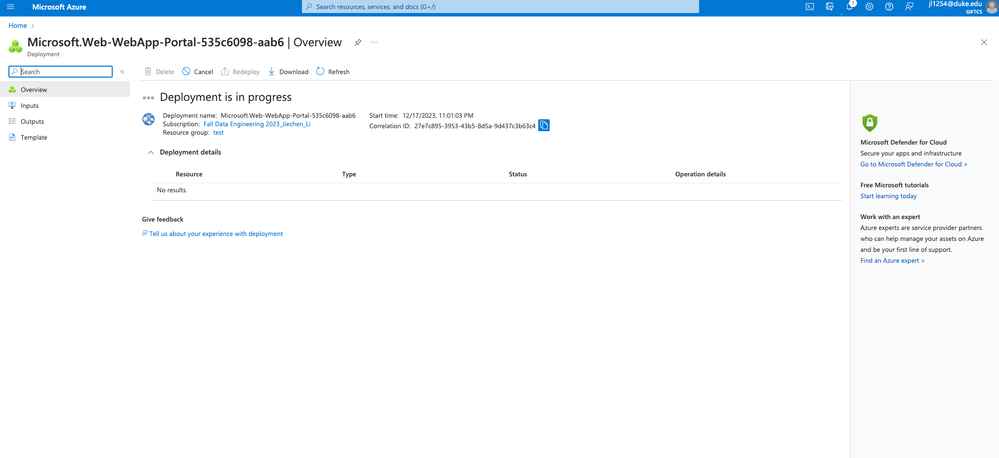This screenshot has height=458, width=999.
Task: Go to Microsoft Defender for Cloud link
Action: pos(914,164)
